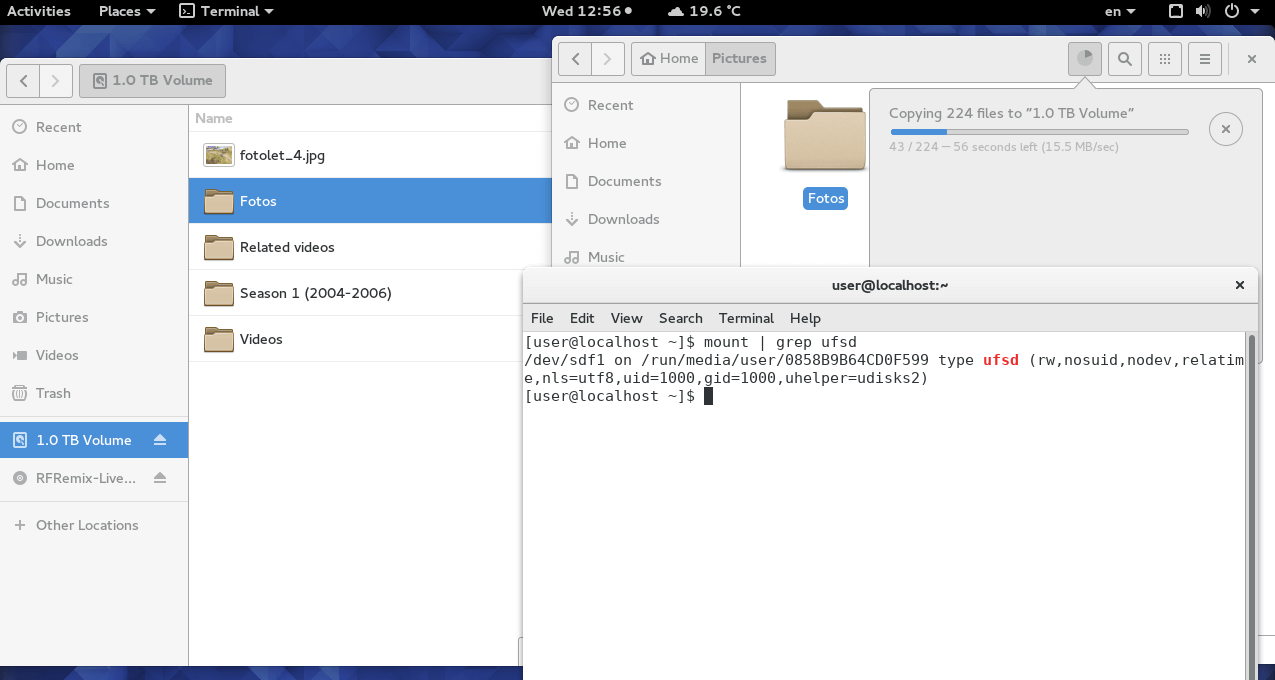Open the volume control in top bar
The image size is (1275, 680).
[x=1203, y=11]
